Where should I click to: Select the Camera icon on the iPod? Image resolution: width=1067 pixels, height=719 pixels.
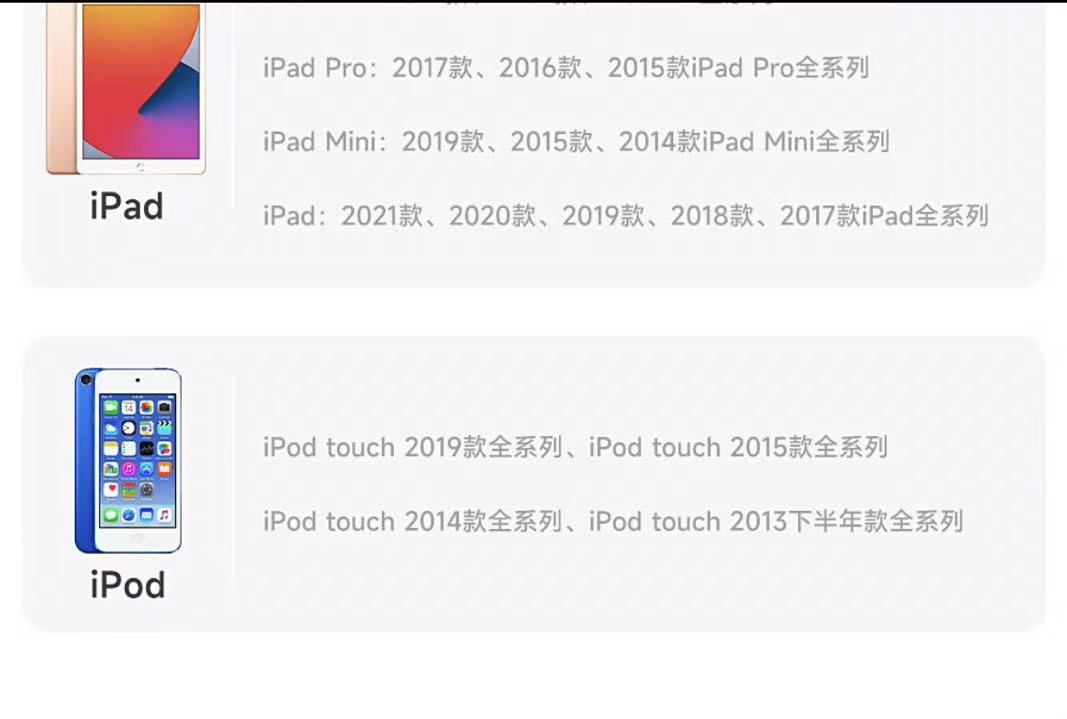point(165,407)
